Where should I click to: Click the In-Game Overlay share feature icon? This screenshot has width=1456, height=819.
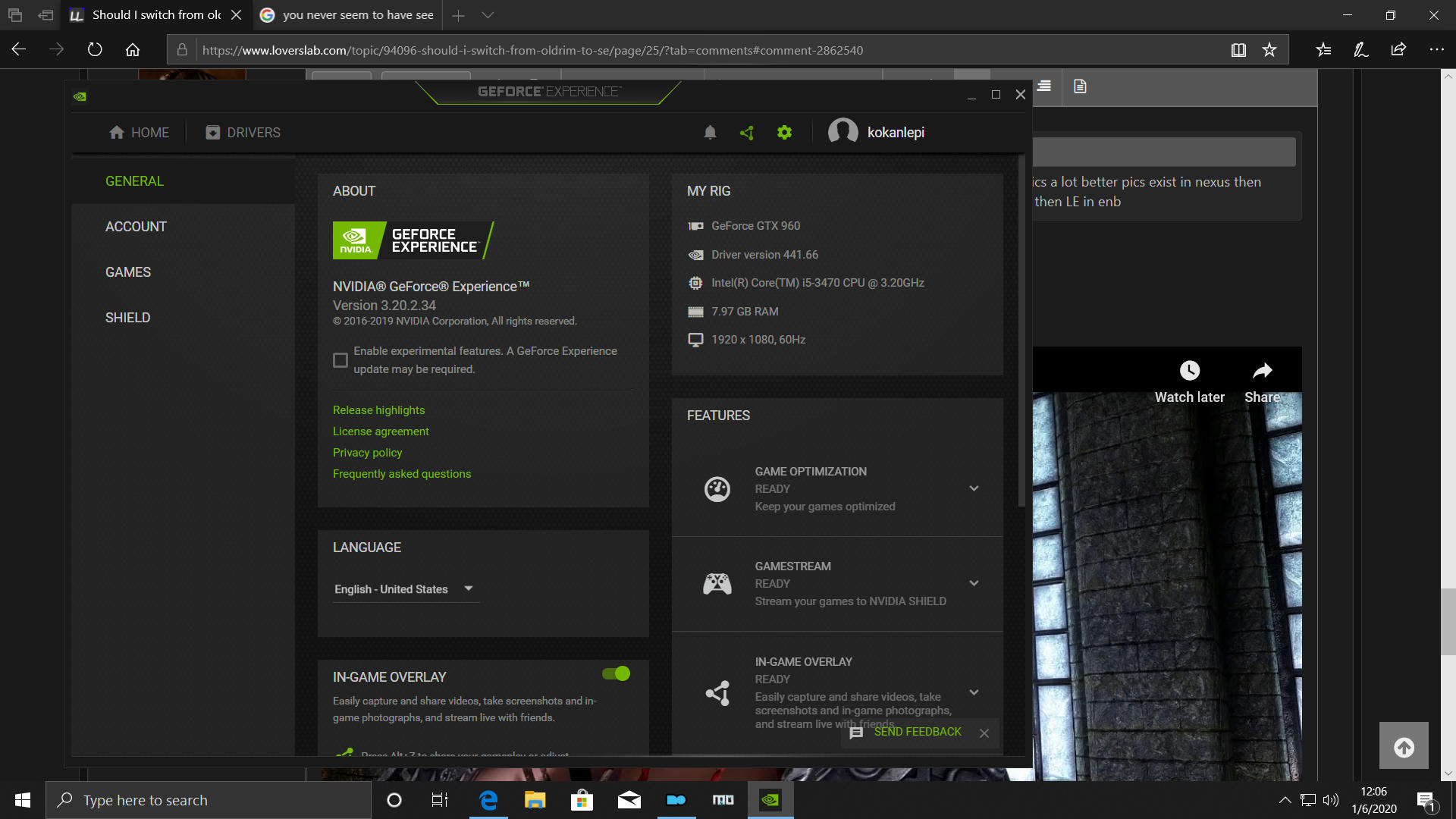coord(717,692)
